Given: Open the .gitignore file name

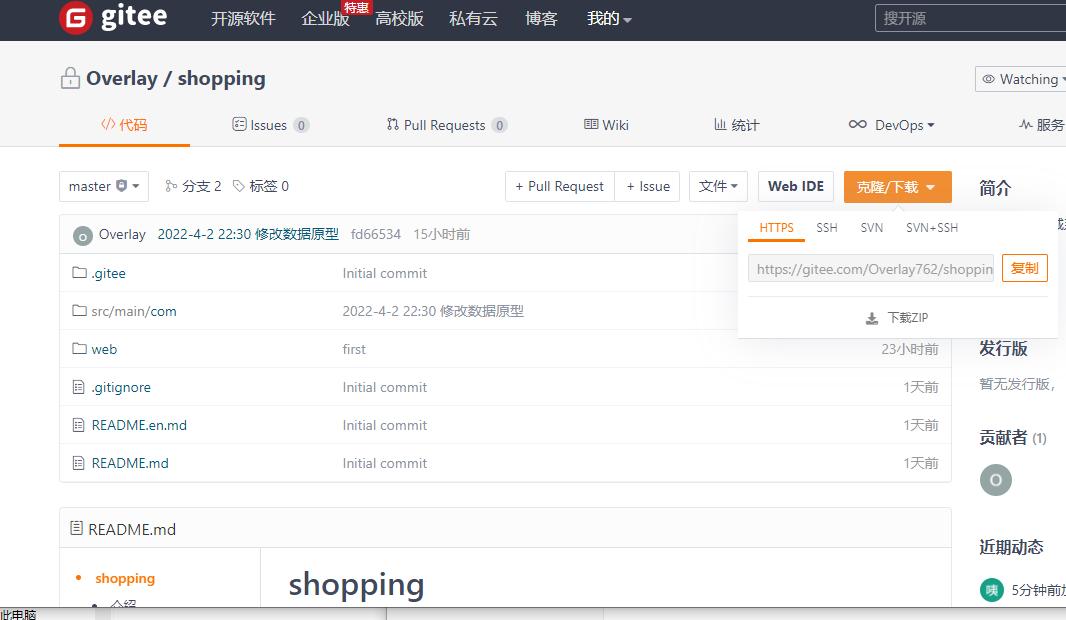Looking at the screenshot, I should click(121, 388).
